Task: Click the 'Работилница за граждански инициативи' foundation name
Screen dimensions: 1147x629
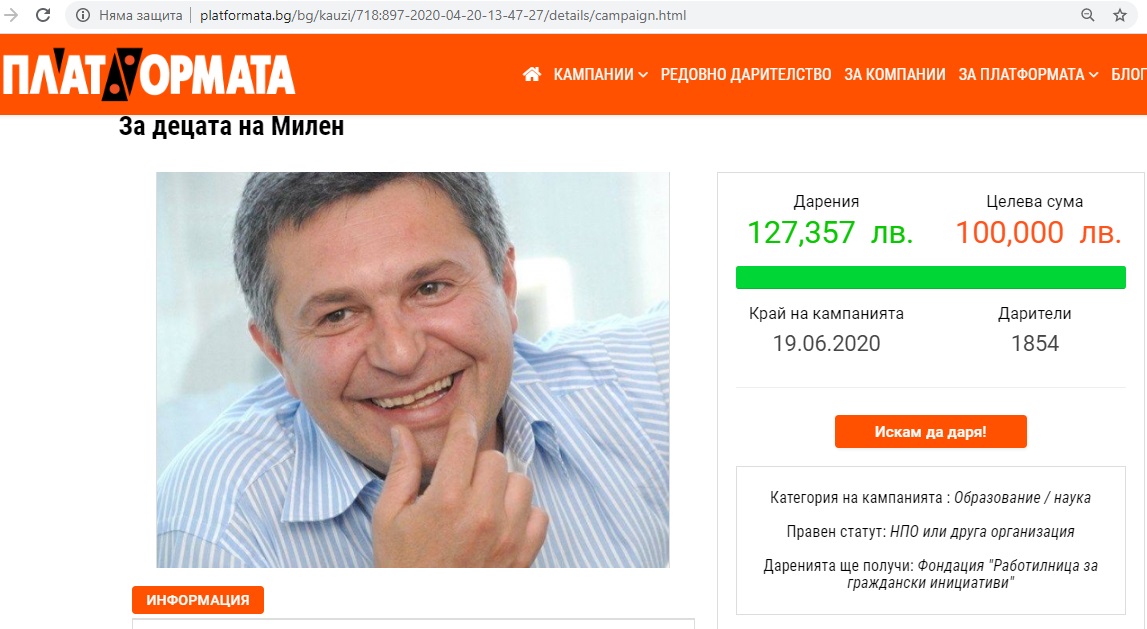Action: (x=972, y=574)
